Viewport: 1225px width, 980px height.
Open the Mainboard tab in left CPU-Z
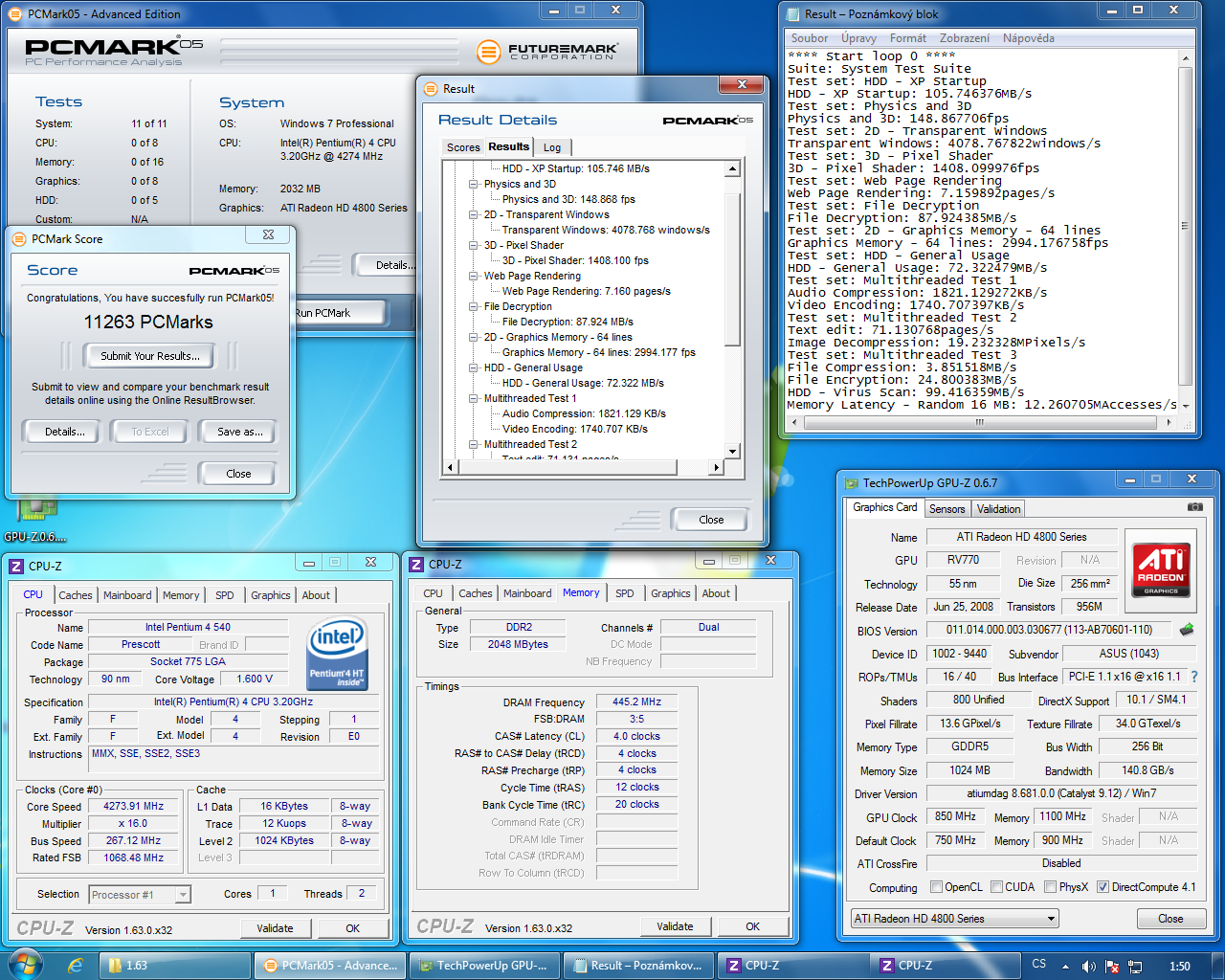tap(127, 595)
